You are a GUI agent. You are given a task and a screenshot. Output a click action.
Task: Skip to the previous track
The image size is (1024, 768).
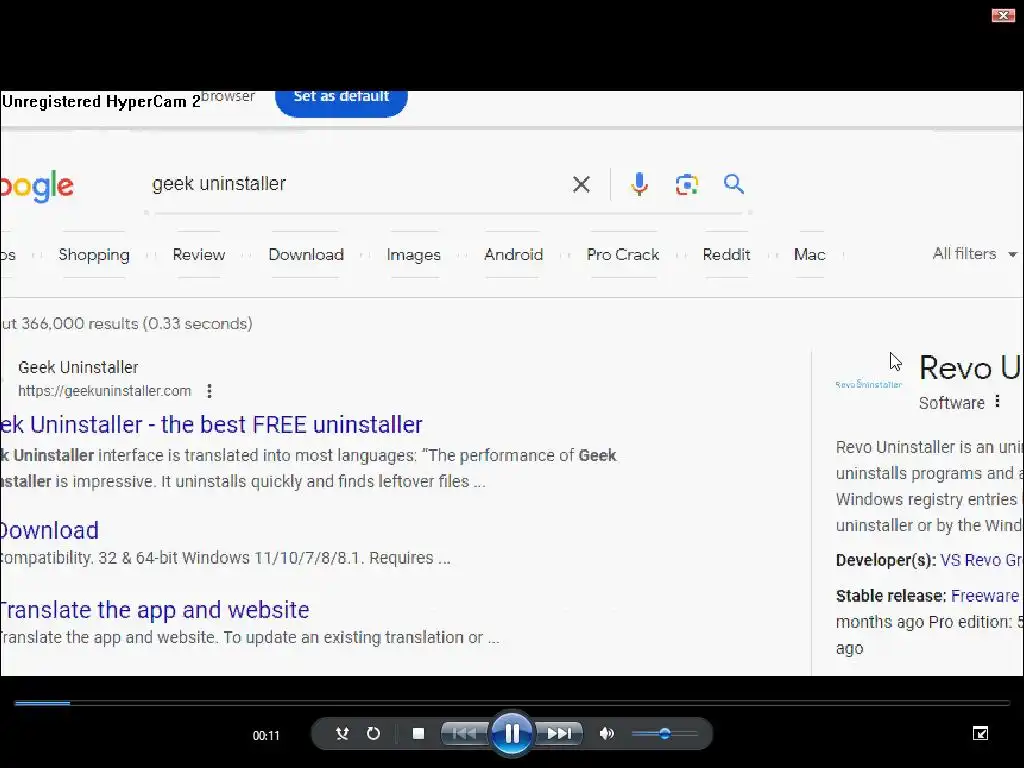click(464, 733)
